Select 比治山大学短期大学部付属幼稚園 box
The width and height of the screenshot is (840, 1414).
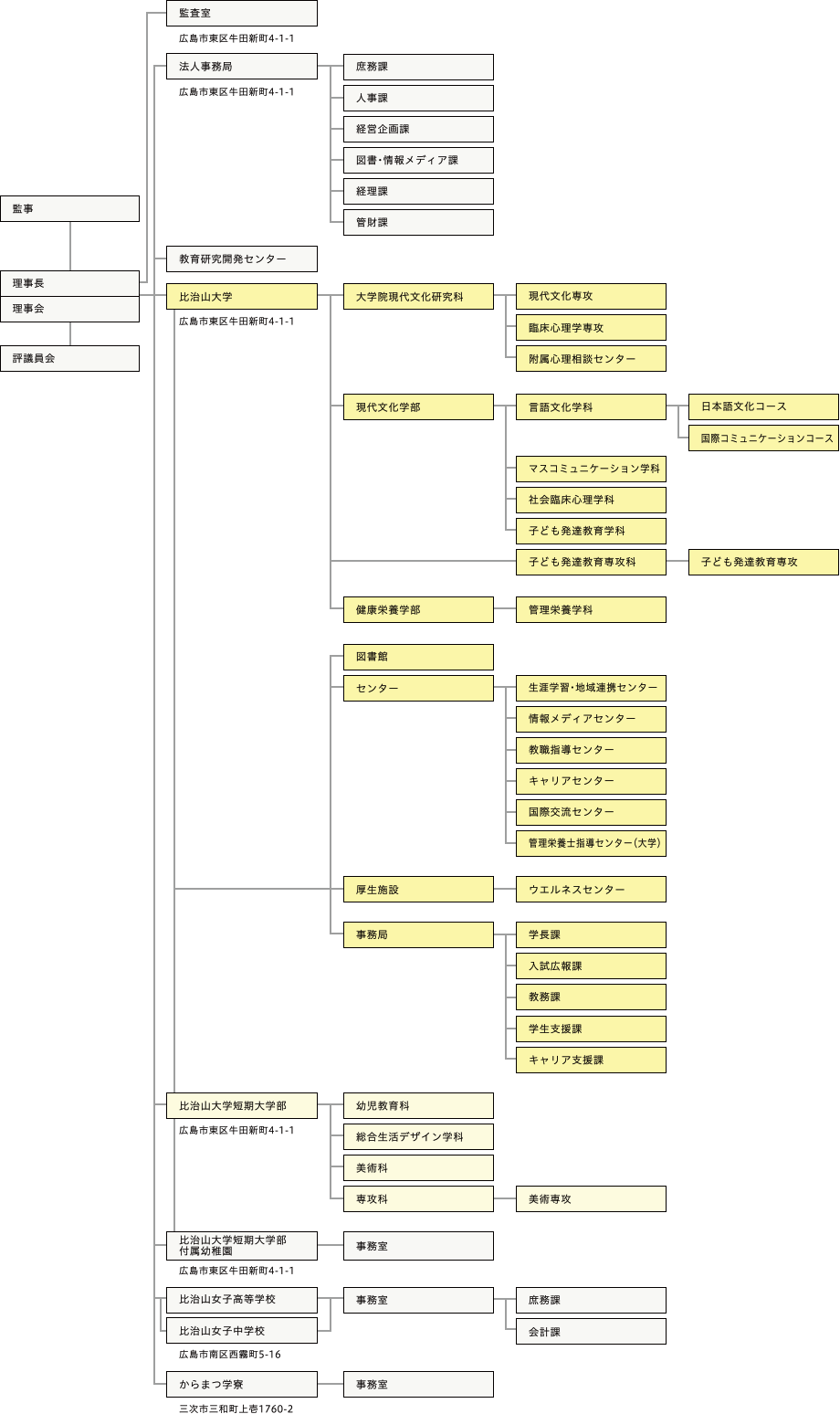pyautogui.click(x=242, y=1246)
